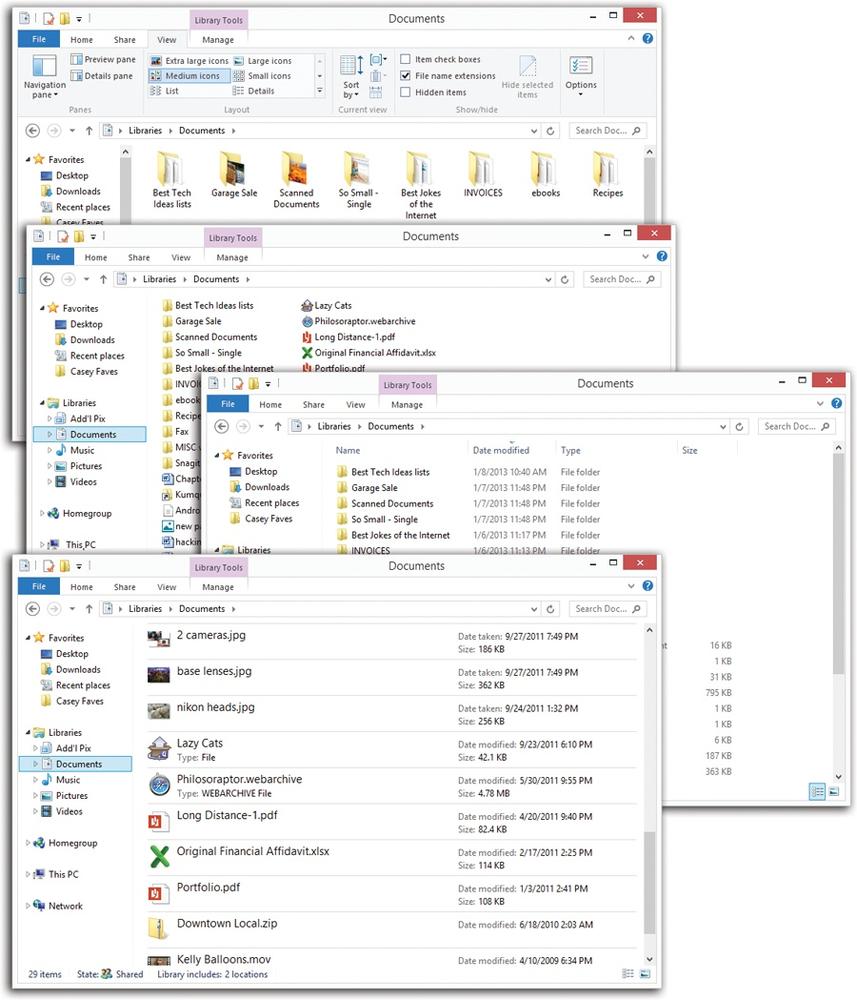857x1000 pixels.
Task: Expand the Music library in the second window
Action: [50, 450]
